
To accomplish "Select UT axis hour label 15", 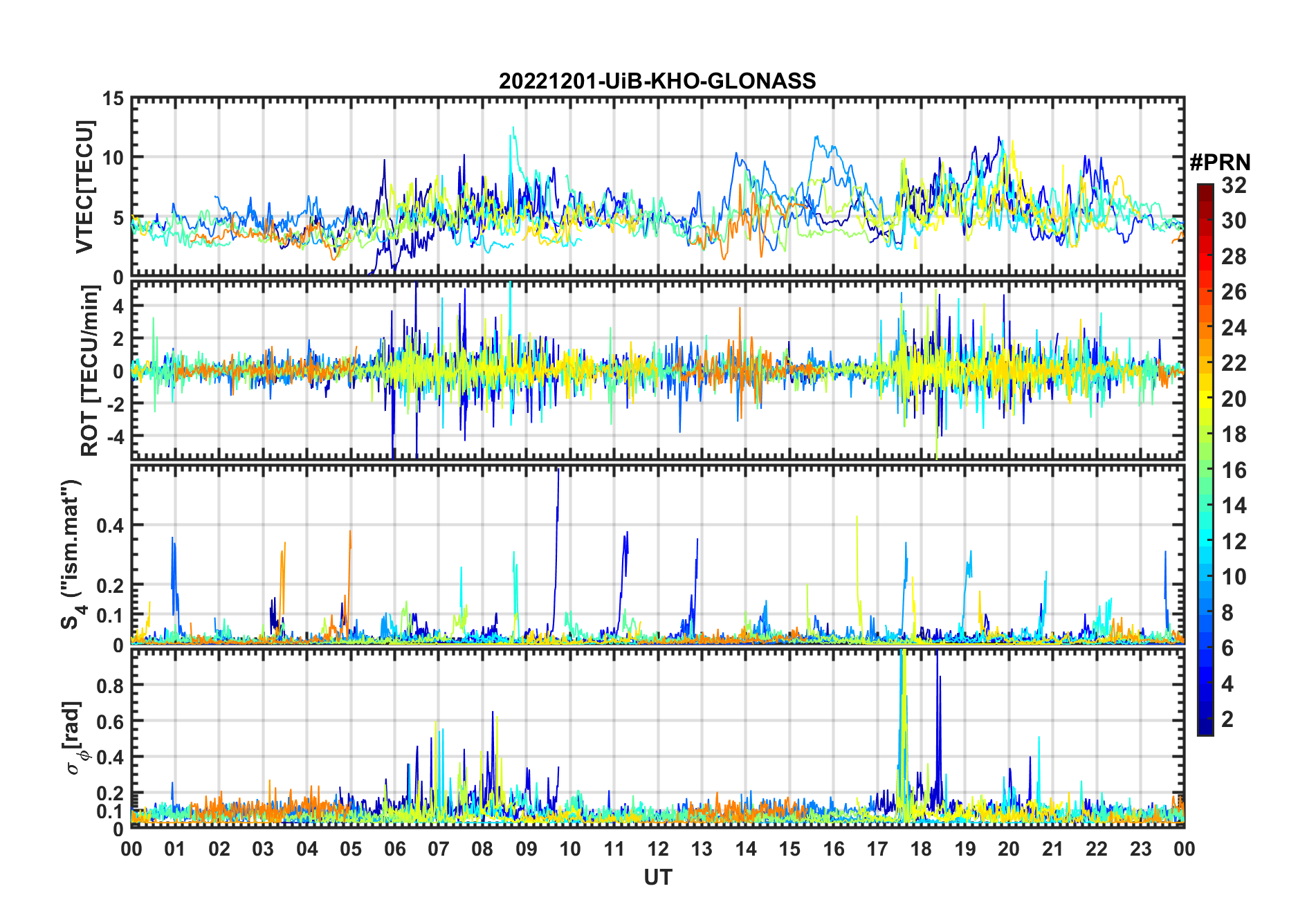I will click(x=789, y=849).
